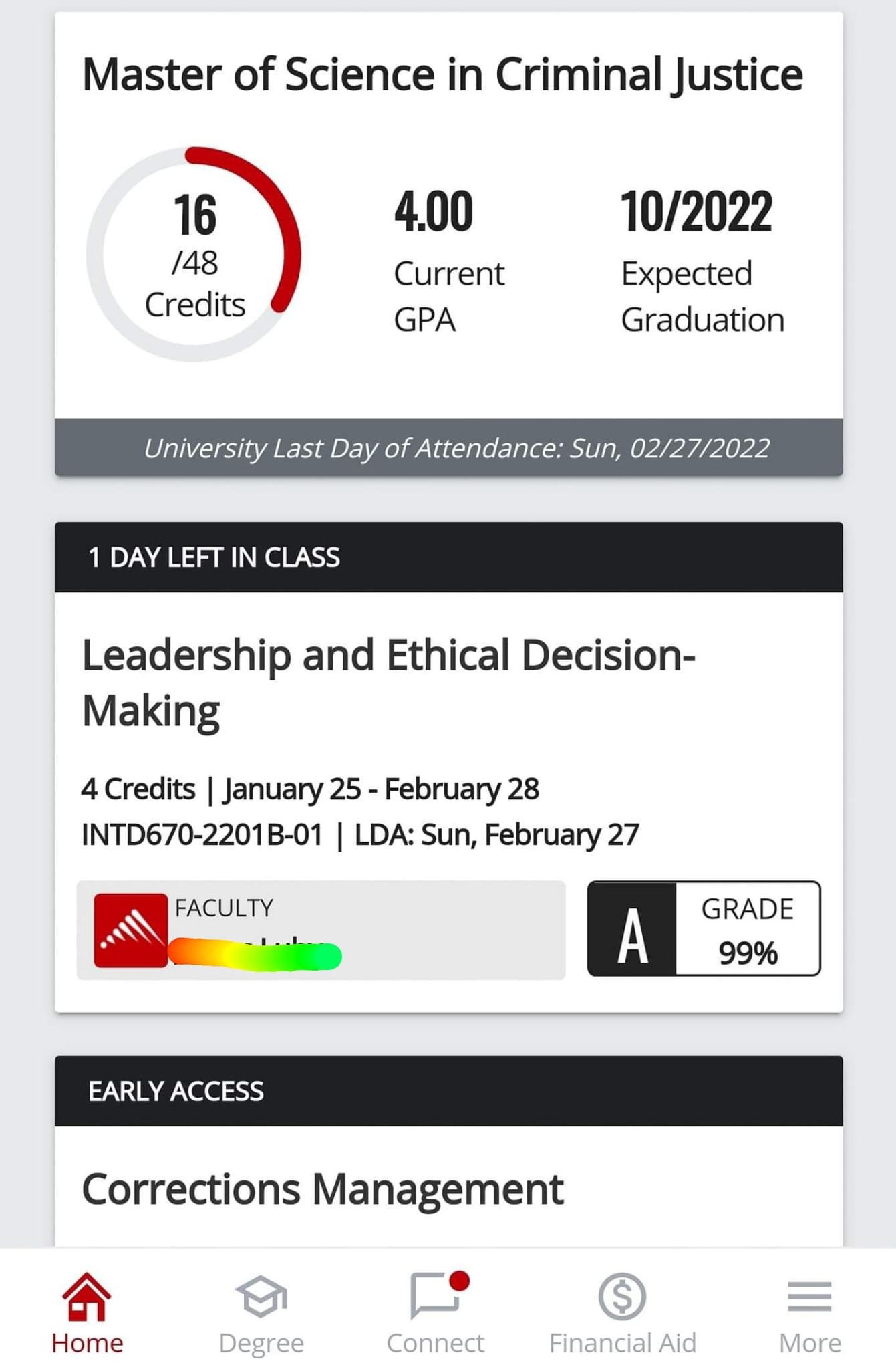Tap the Faculty name card
The image size is (896, 1369).
tap(321, 930)
